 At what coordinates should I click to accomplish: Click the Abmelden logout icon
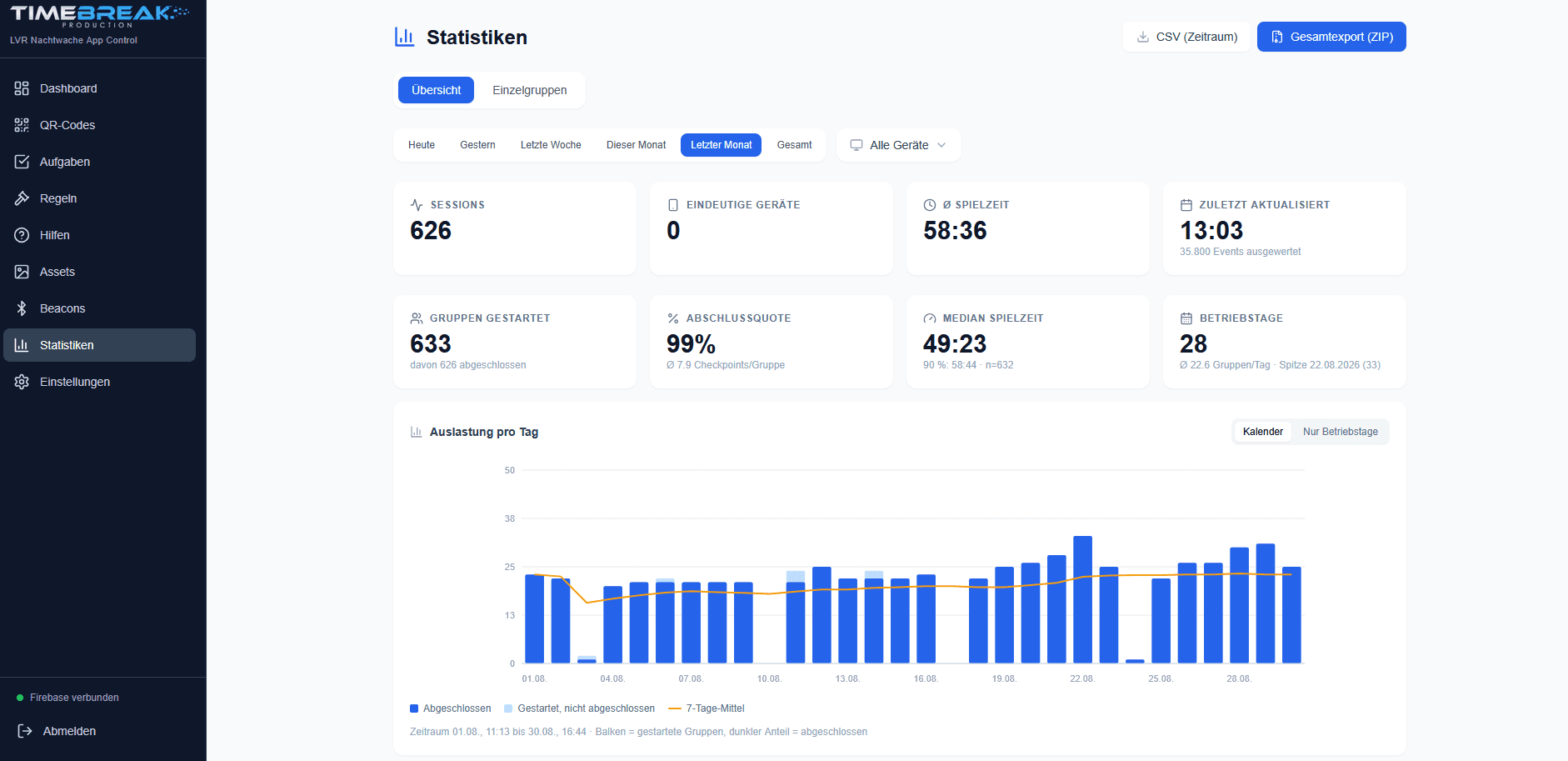pos(25,731)
